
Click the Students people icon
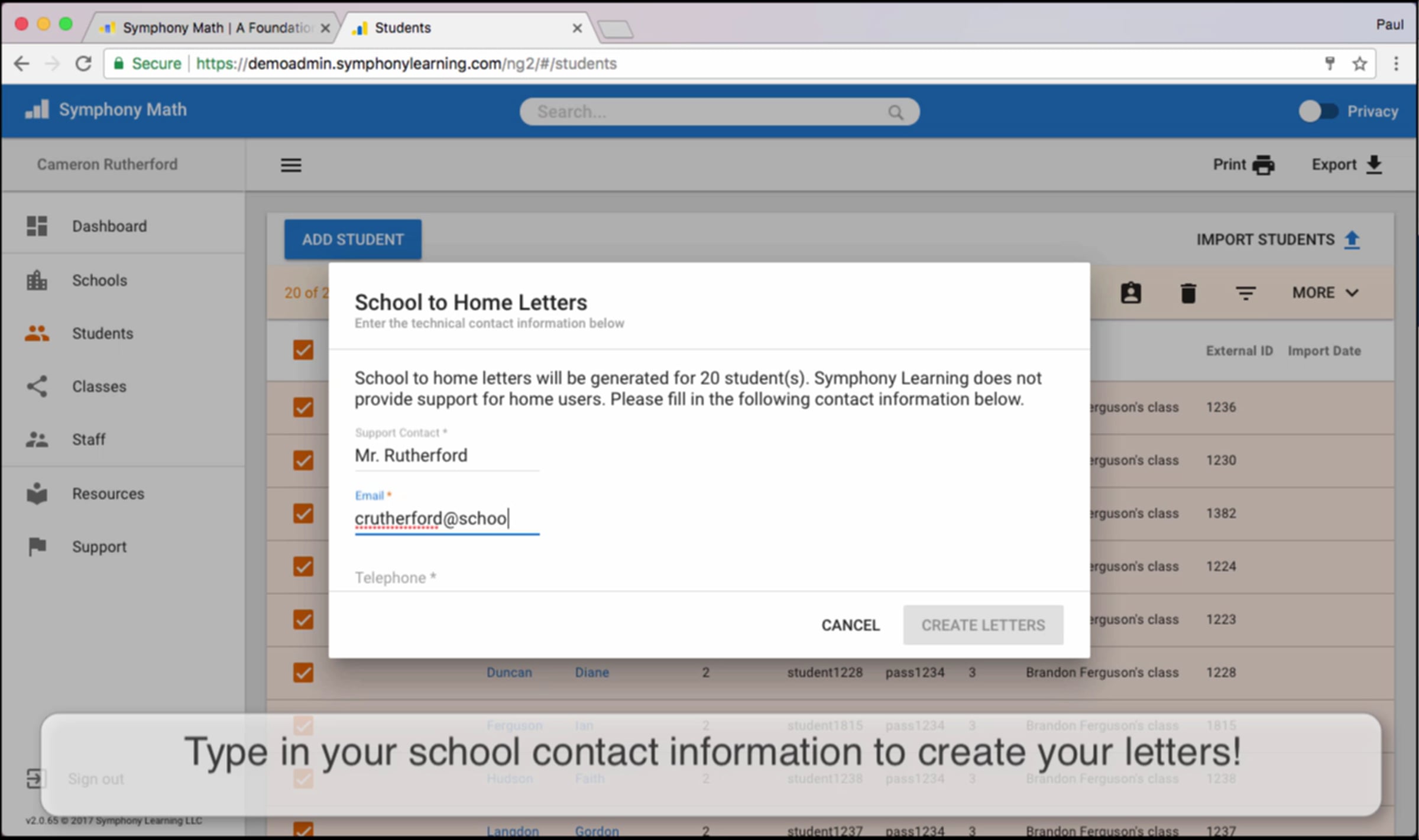pos(37,333)
